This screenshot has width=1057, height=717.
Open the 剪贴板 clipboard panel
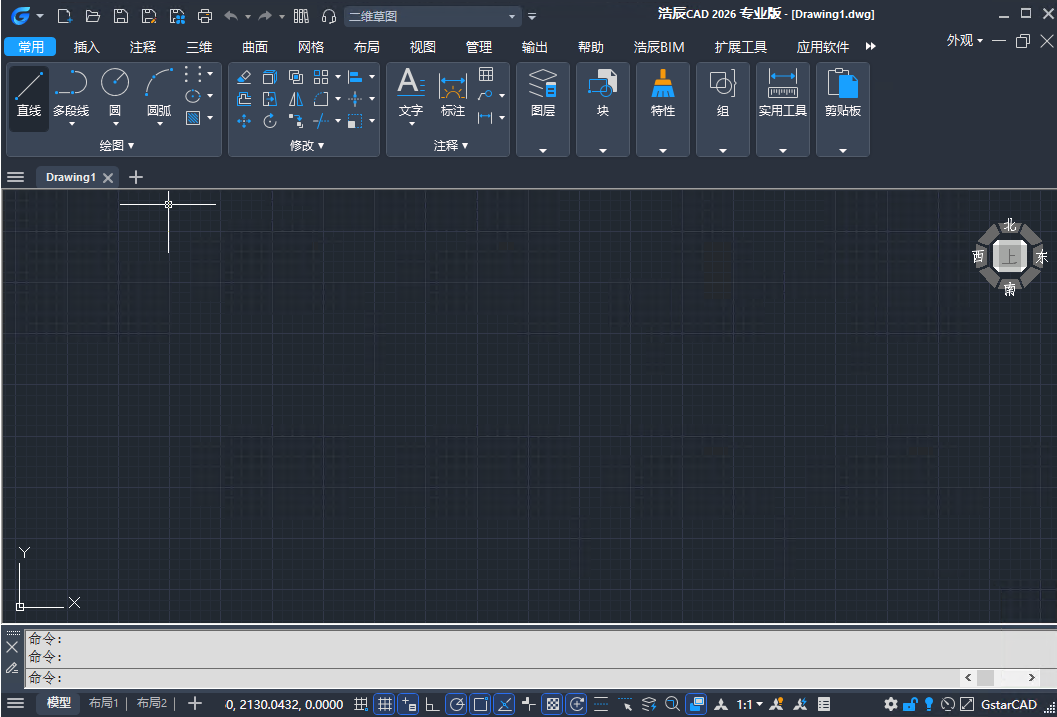pyautogui.click(x=842, y=95)
